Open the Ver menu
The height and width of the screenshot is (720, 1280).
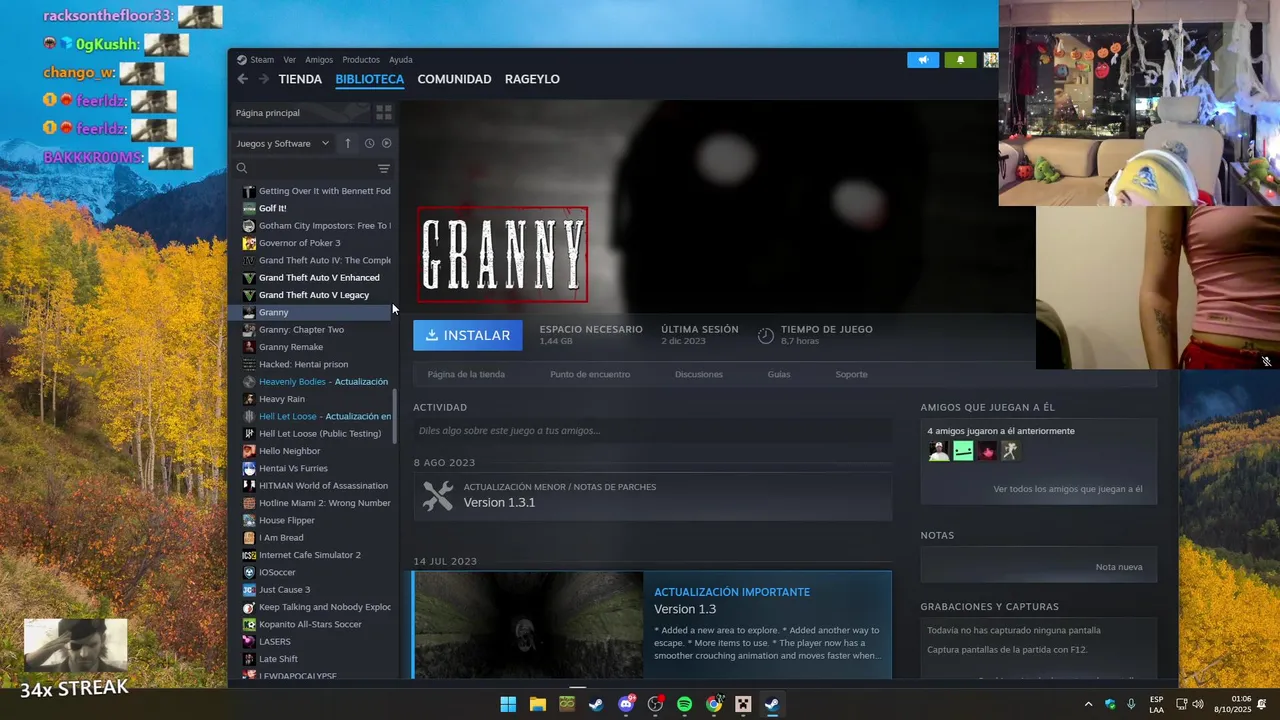pyautogui.click(x=289, y=60)
